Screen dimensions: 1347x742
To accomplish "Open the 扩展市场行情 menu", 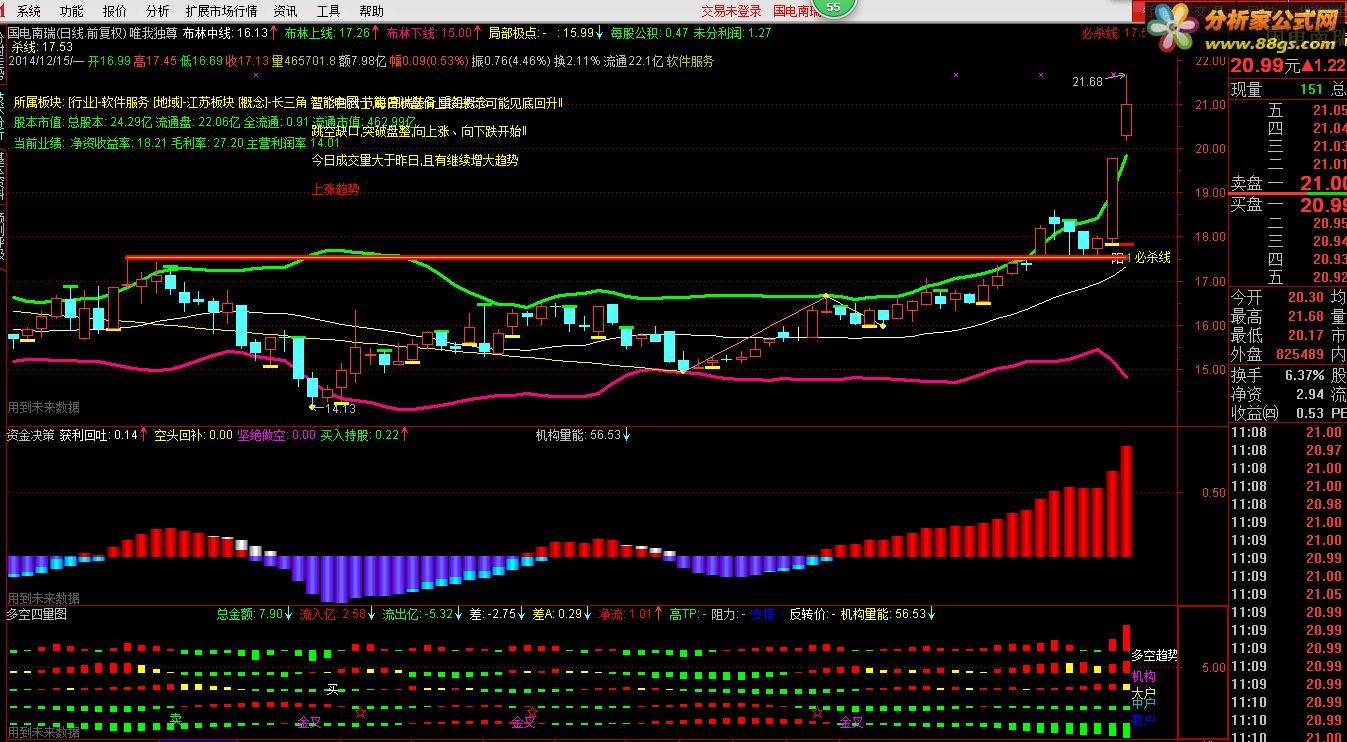I will point(221,11).
